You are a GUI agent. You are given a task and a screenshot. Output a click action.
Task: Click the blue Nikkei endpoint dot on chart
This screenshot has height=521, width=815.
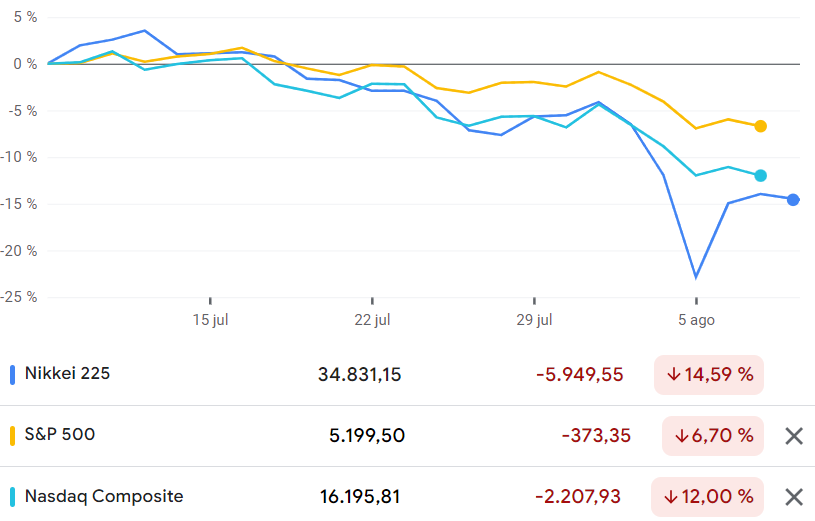(793, 200)
